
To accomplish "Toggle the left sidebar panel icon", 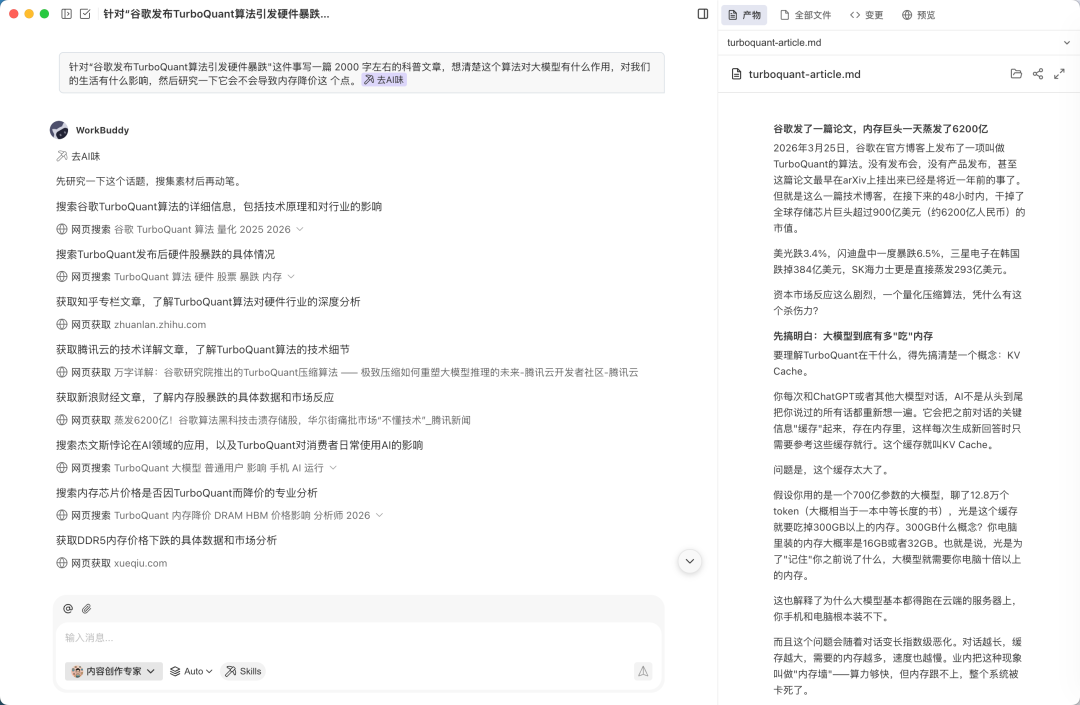I will pos(66,14).
